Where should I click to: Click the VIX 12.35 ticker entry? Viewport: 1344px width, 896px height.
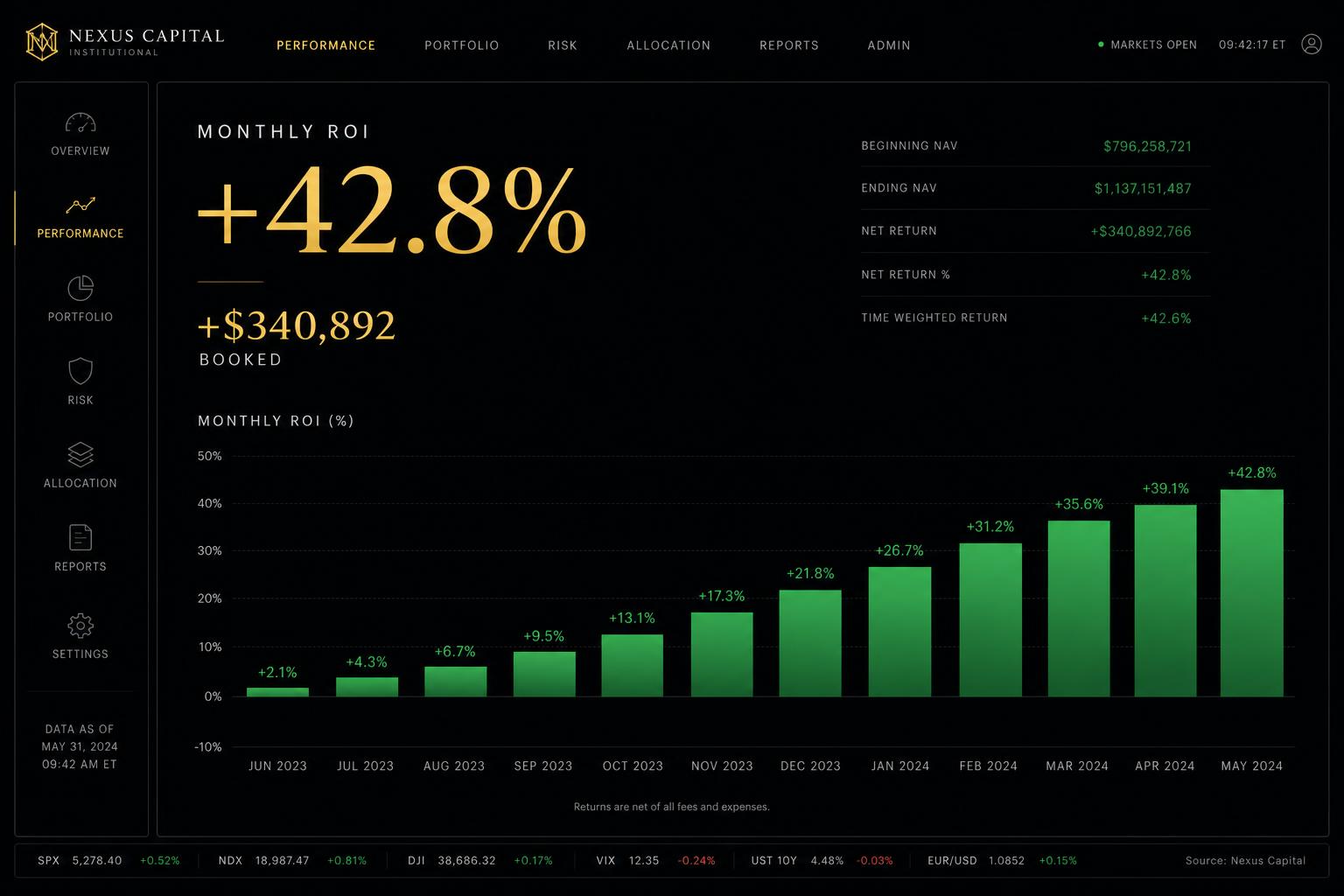(x=655, y=861)
